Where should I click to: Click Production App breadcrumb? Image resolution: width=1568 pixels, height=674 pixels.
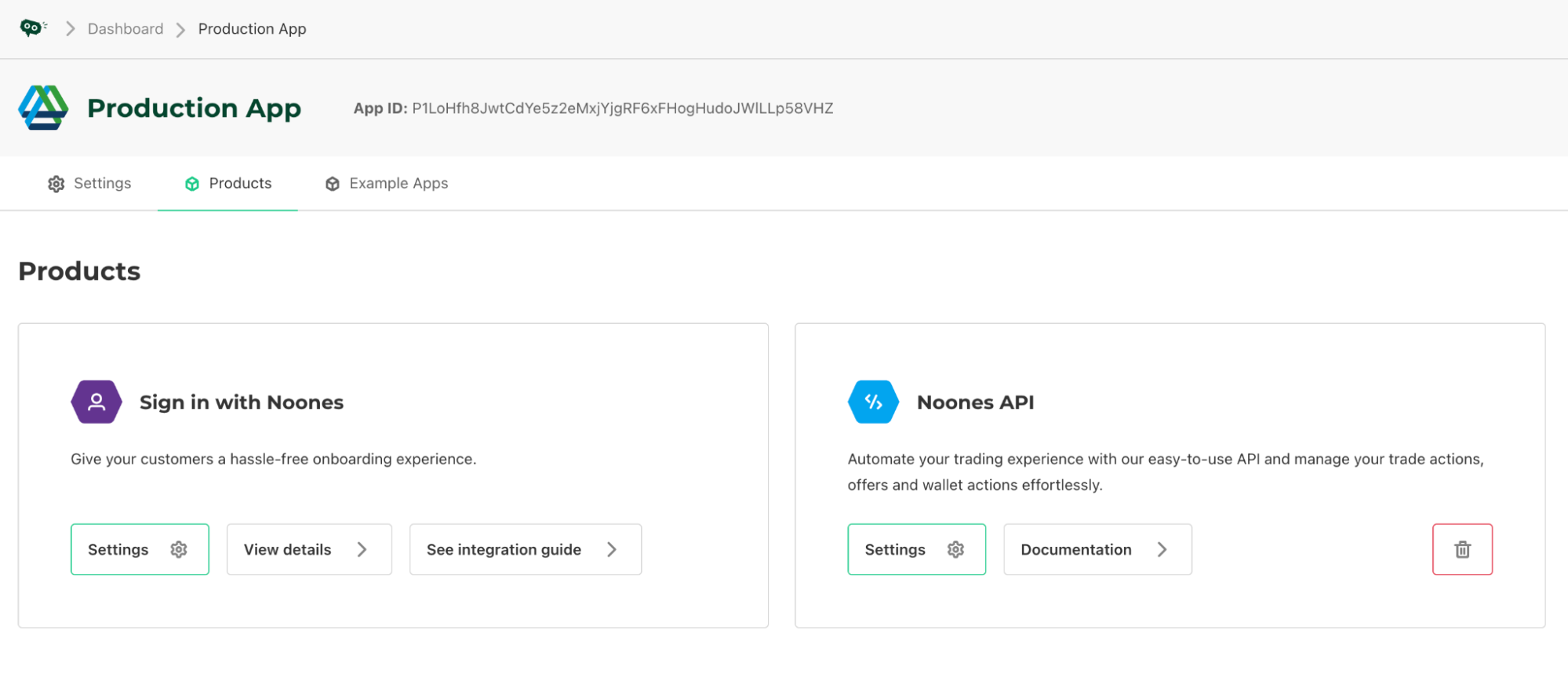pyautogui.click(x=252, y=29)
